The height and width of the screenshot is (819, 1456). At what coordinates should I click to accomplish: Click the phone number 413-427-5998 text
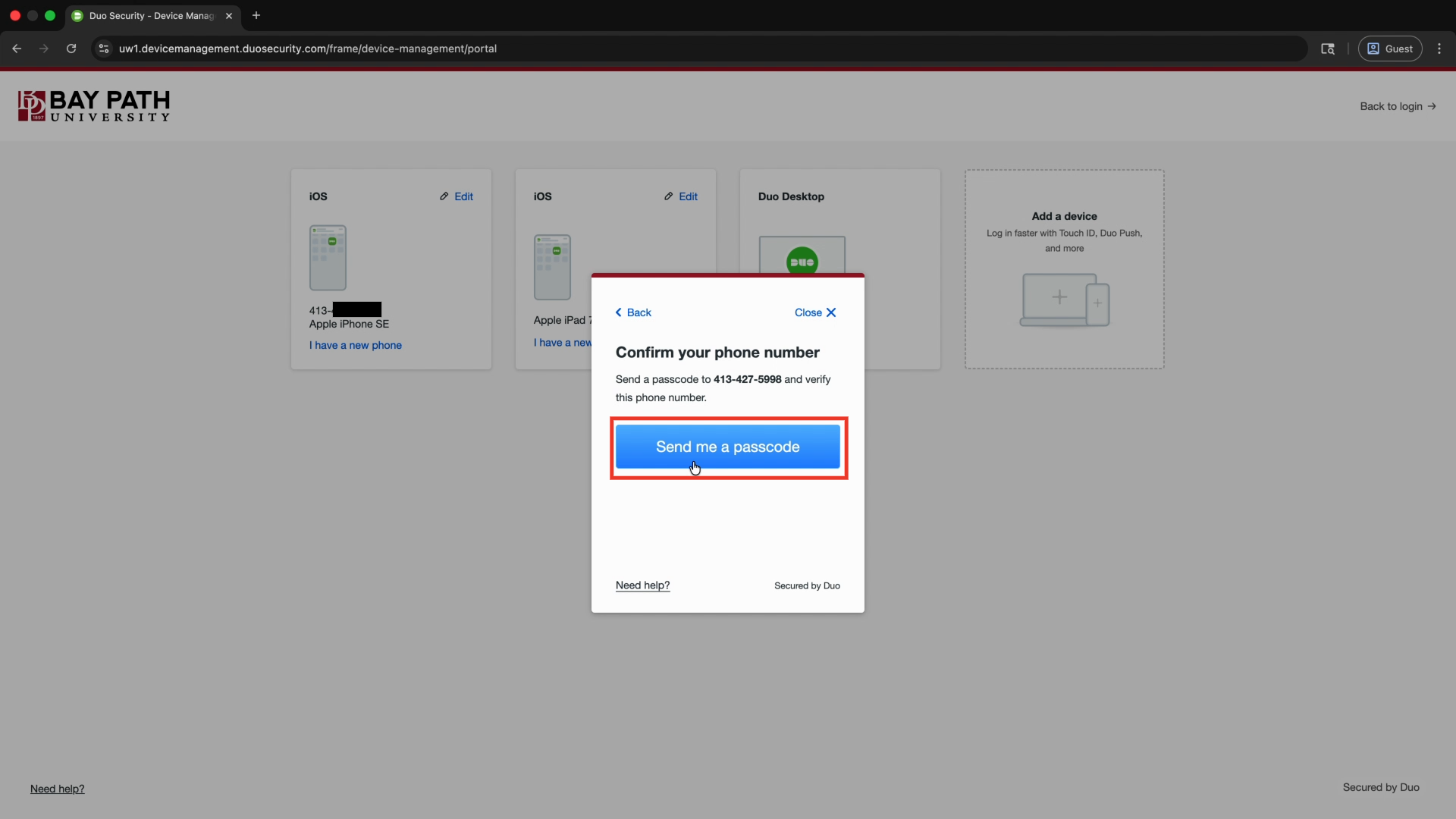747,379
